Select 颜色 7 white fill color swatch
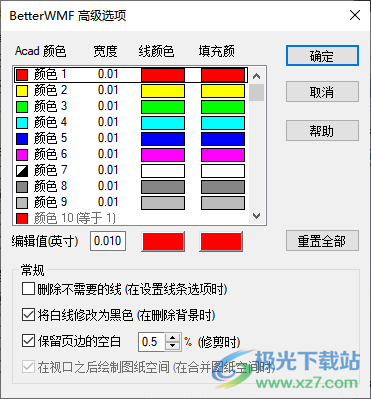The image size is (371, 399). 223,171
